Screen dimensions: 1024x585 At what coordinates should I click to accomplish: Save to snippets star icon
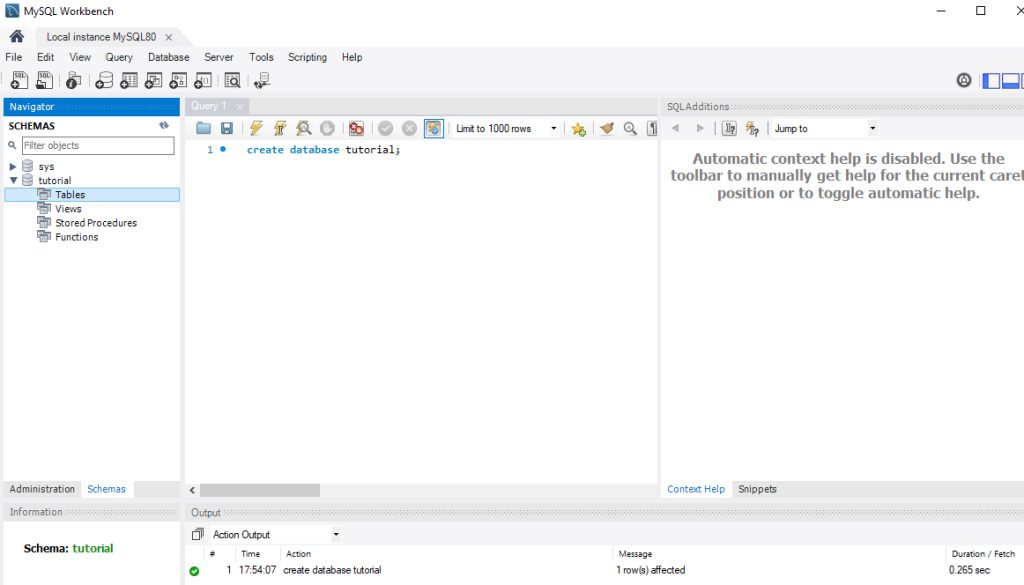[x=578, y=129]
